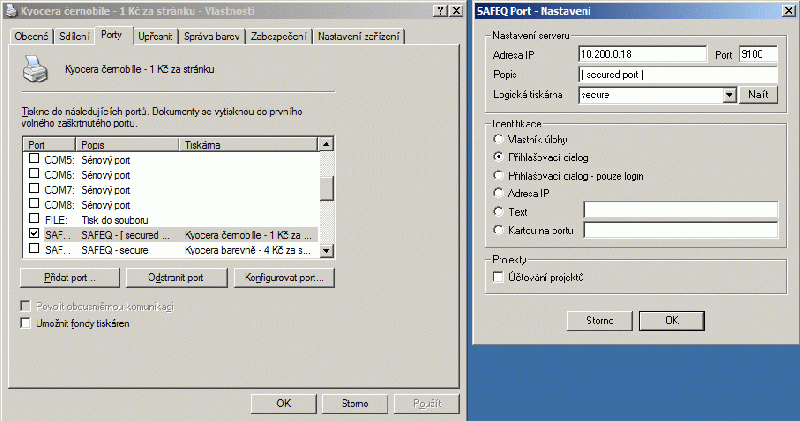Switch to Správa barev tab
This screenshot has width=800, height=421.
point(212,36)
